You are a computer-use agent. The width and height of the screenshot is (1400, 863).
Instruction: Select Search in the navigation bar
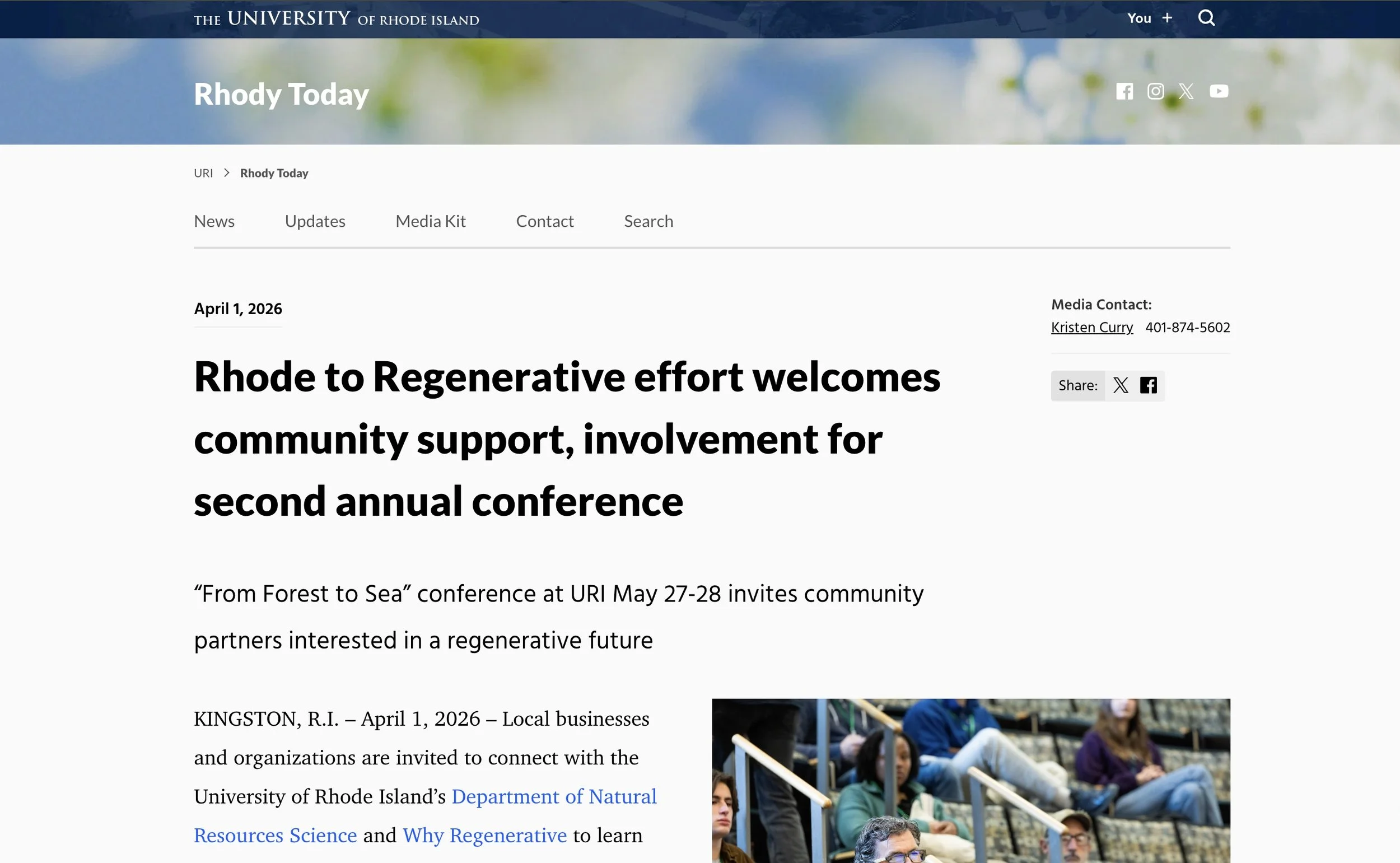[x=648, y=221]
